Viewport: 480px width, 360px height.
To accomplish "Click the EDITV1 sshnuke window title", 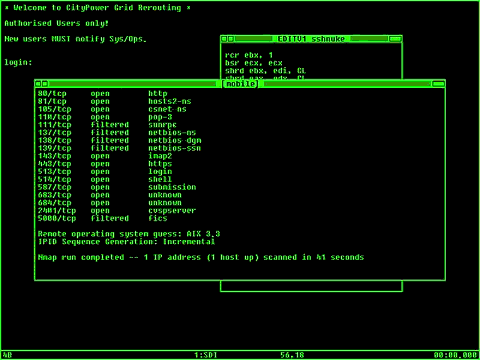I will coord(311,39).
